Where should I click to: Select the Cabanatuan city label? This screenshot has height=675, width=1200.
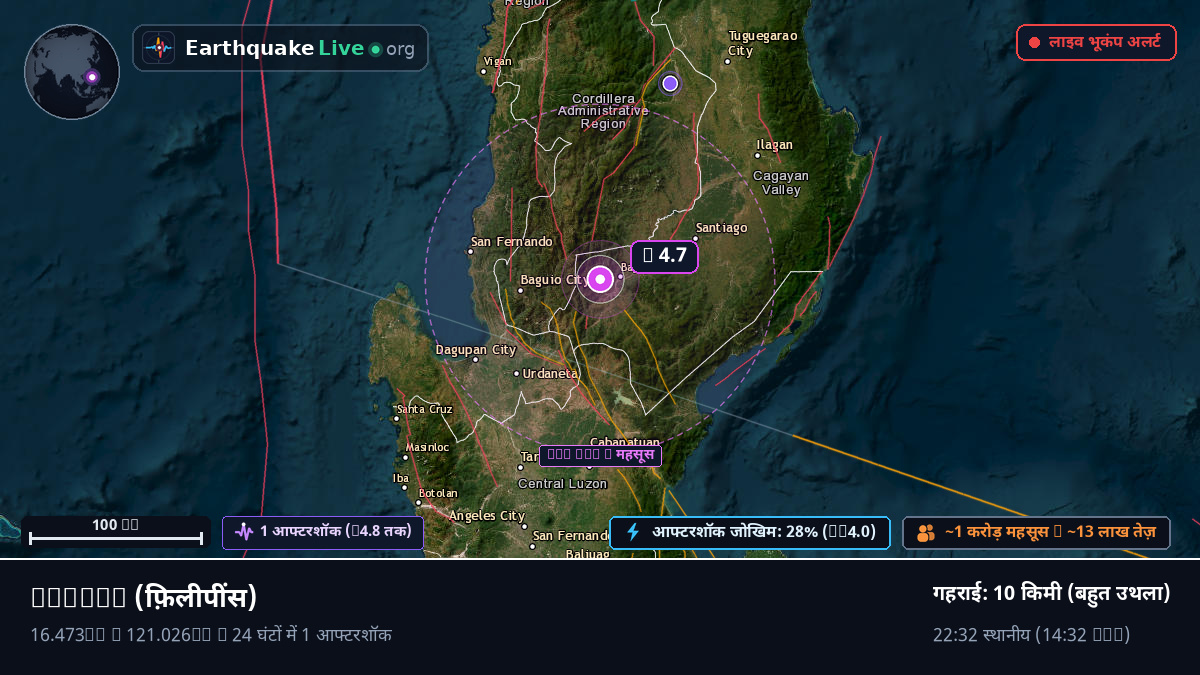[625, 441]
